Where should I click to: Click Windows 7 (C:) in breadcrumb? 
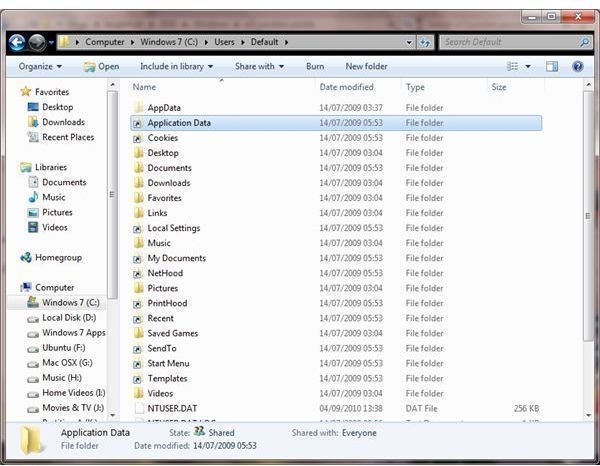pos(169,42)
